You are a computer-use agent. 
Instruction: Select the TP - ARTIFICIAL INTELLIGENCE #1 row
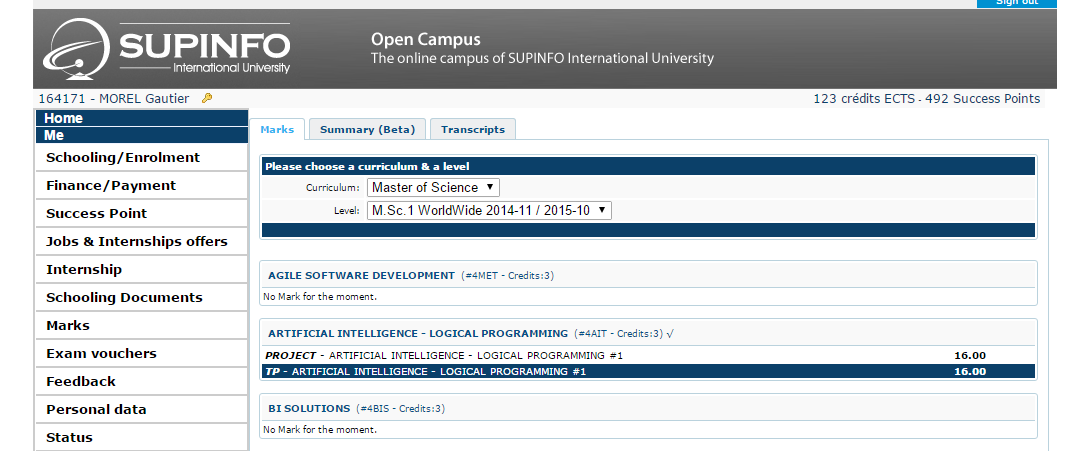(649, 371)
